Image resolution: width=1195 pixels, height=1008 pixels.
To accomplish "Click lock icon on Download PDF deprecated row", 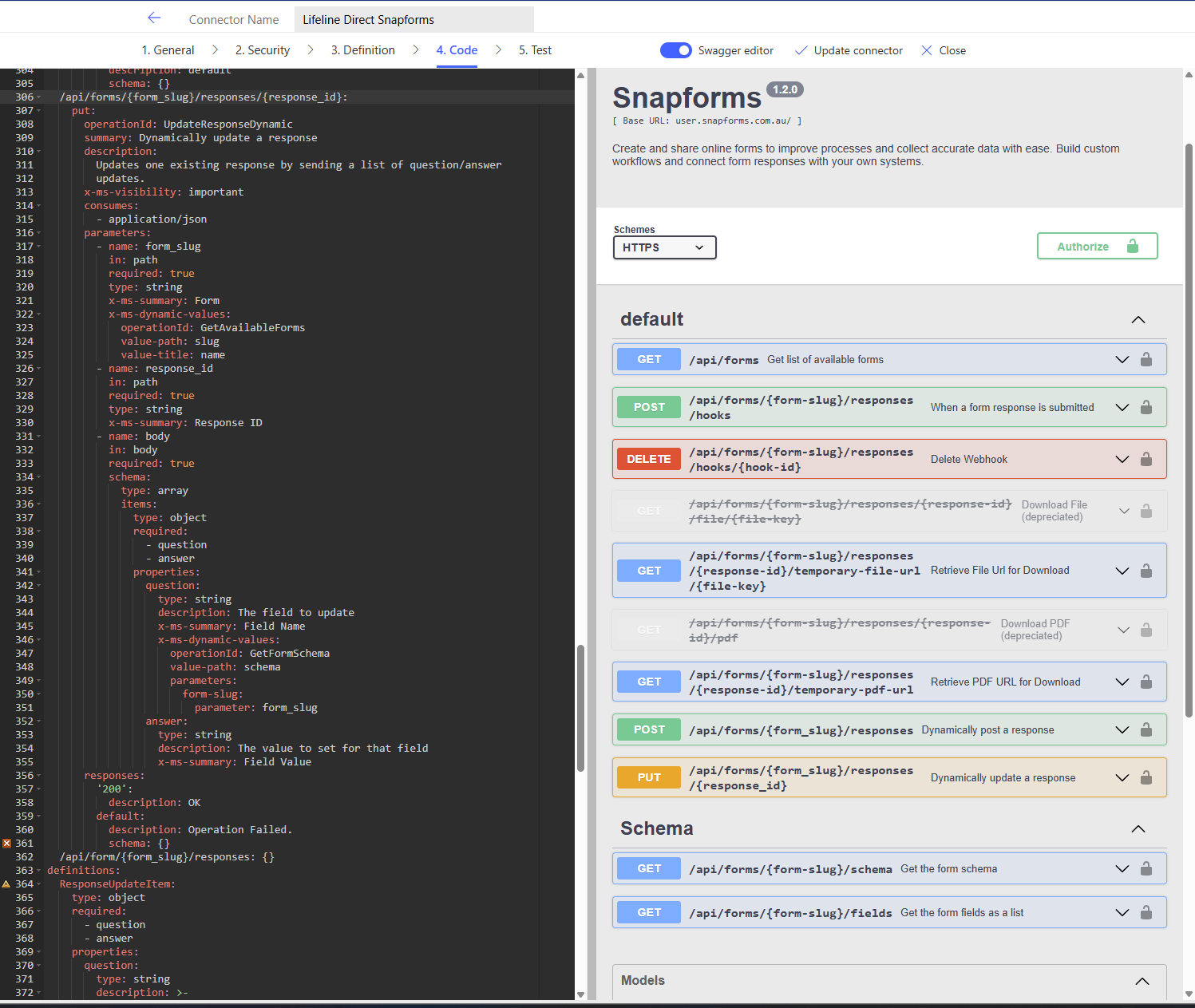I will [1146, 630].
